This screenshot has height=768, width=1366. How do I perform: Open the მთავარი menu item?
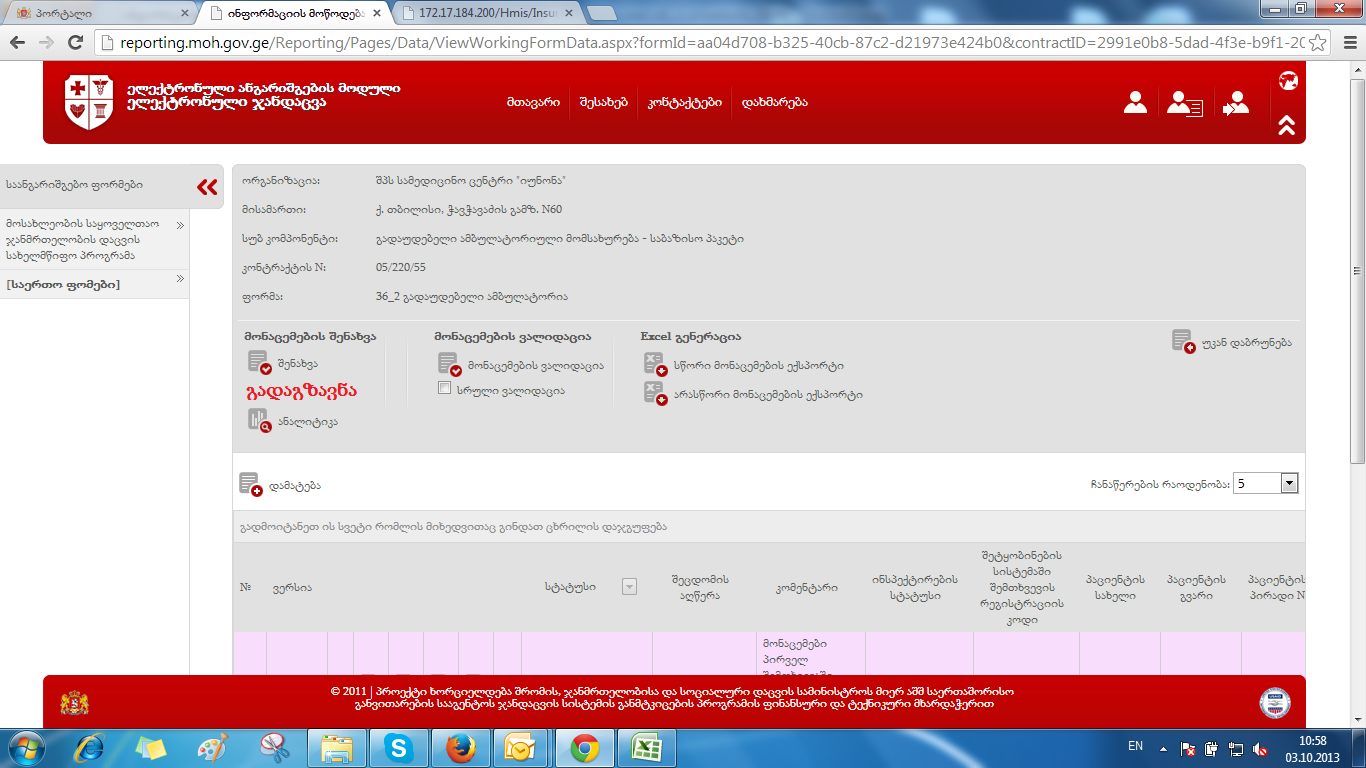532,102
